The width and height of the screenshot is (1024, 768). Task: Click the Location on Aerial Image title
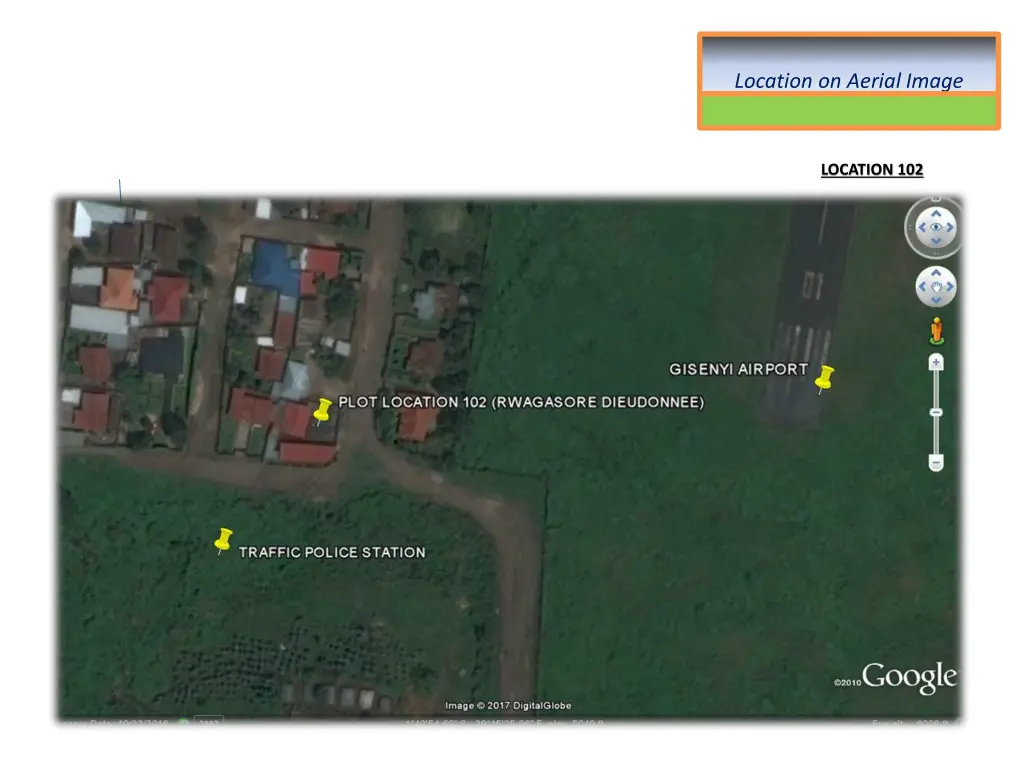point(848,80)
